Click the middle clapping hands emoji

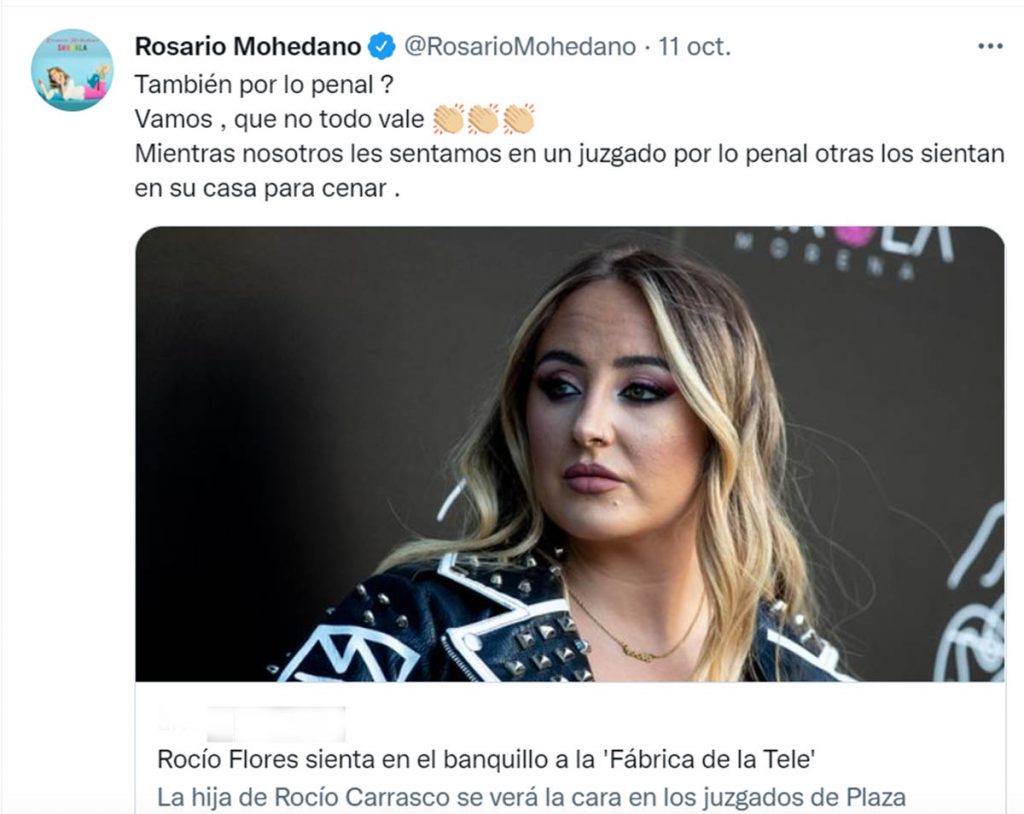pos(484,120)
